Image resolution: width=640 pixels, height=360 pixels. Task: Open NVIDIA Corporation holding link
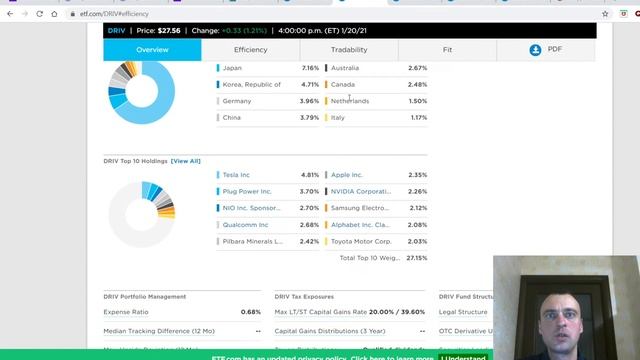361,191
